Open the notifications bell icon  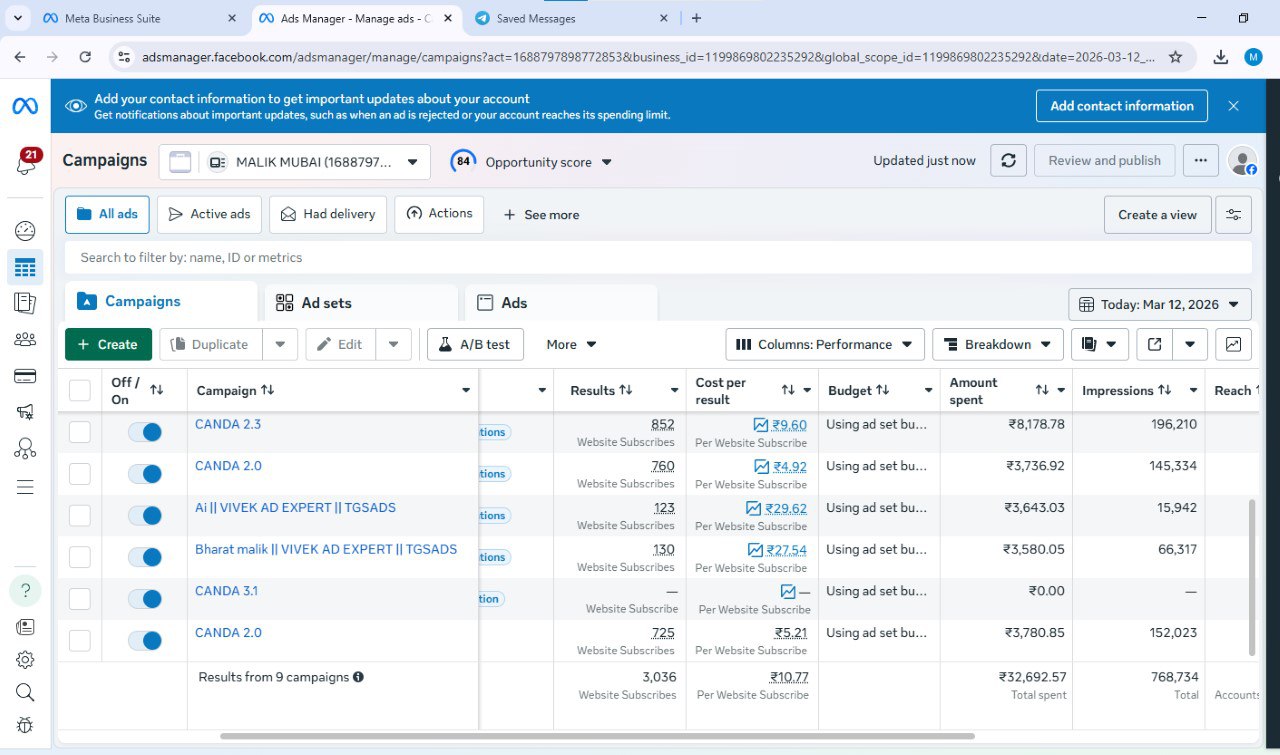coord(25,163)
